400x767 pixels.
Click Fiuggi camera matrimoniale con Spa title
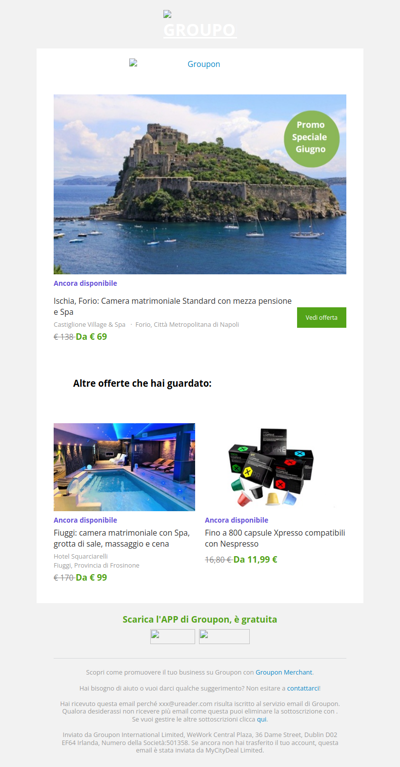(x=122, y=538)
